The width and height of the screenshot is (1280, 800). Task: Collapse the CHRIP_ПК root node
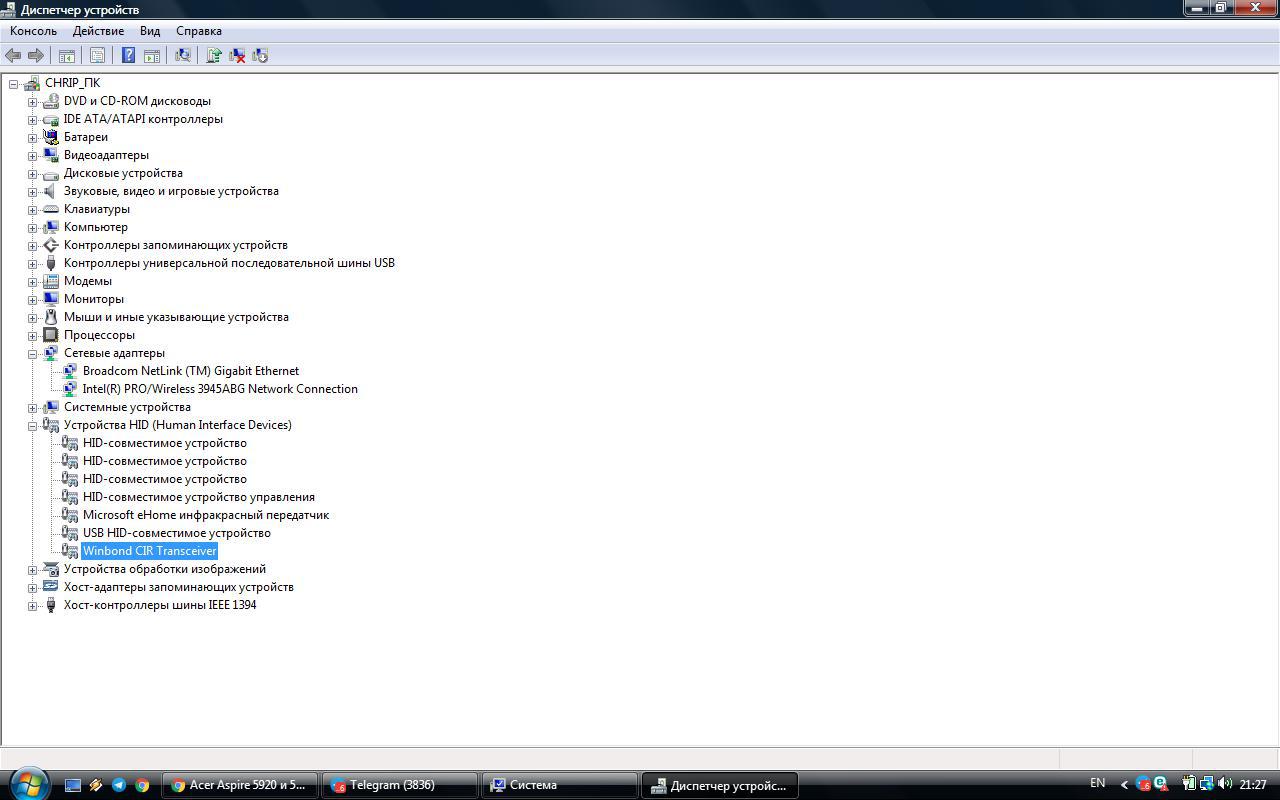13,83
